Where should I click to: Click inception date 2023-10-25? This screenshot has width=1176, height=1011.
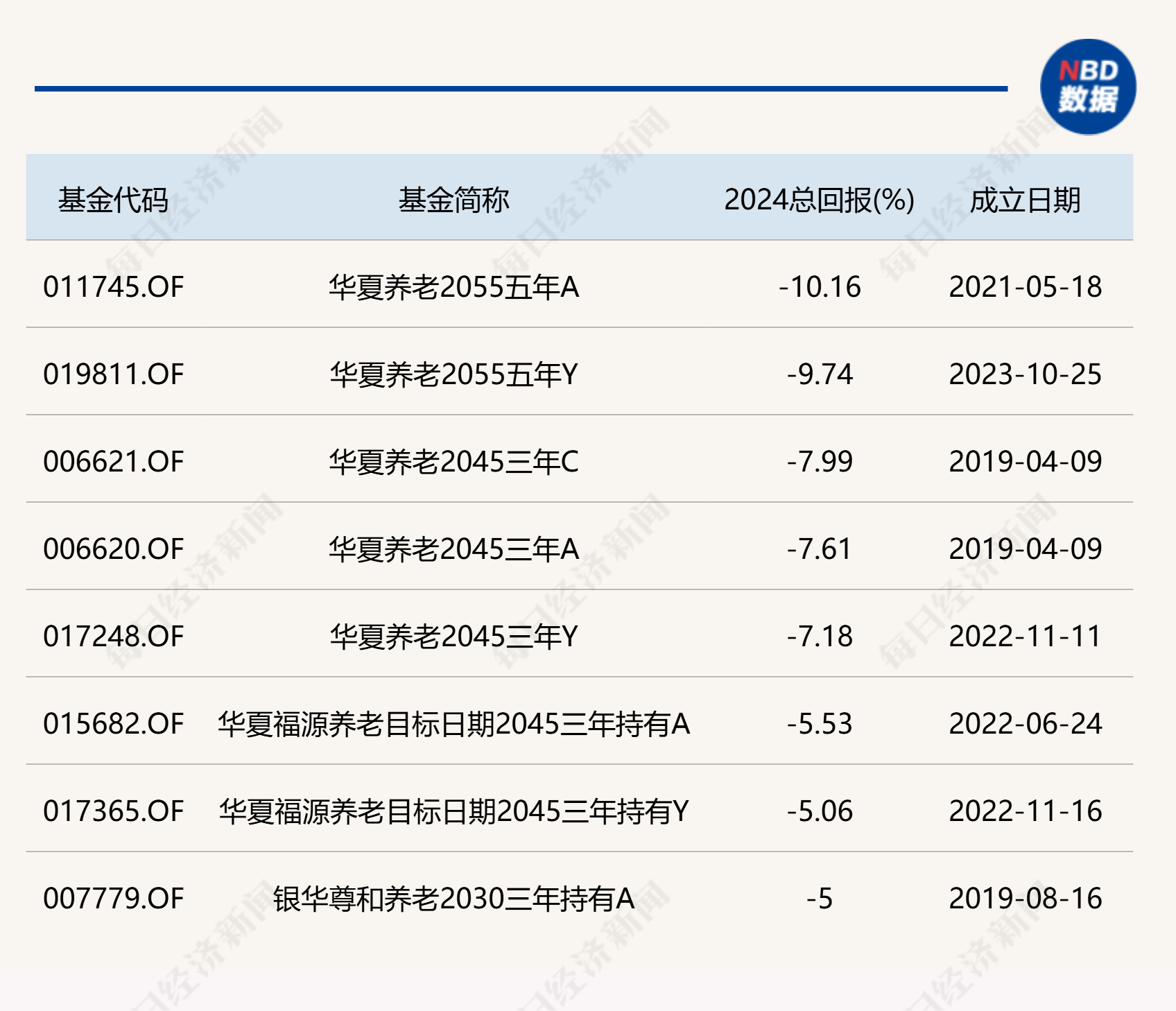point(1026,374)
